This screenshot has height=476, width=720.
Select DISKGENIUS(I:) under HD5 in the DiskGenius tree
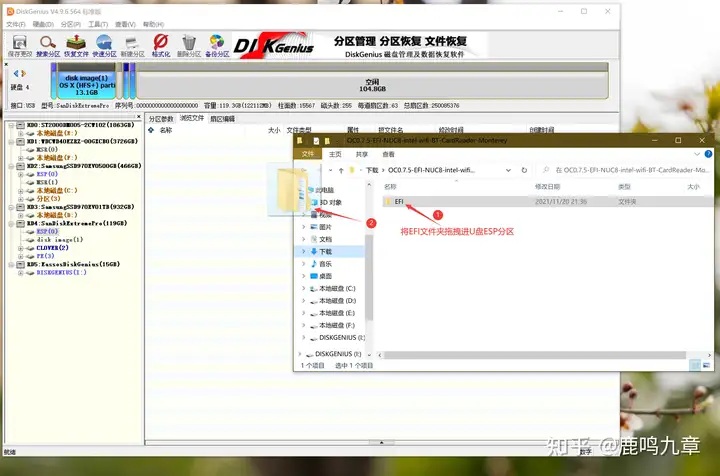point(62,273)
